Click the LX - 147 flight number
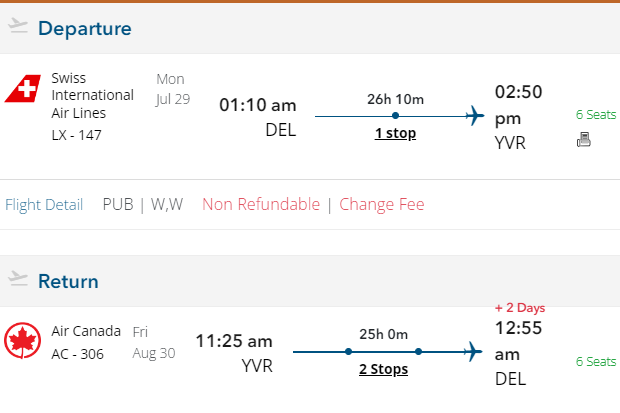 click(x=78, y=135)
